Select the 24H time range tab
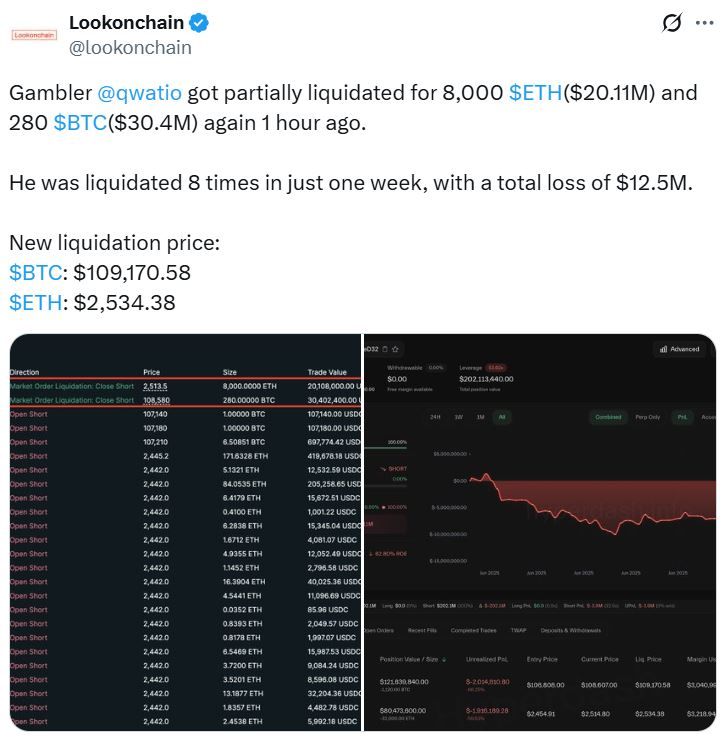The width and height of the screenshot is (723, 737). pyautogui.click(x=435, y=417)
